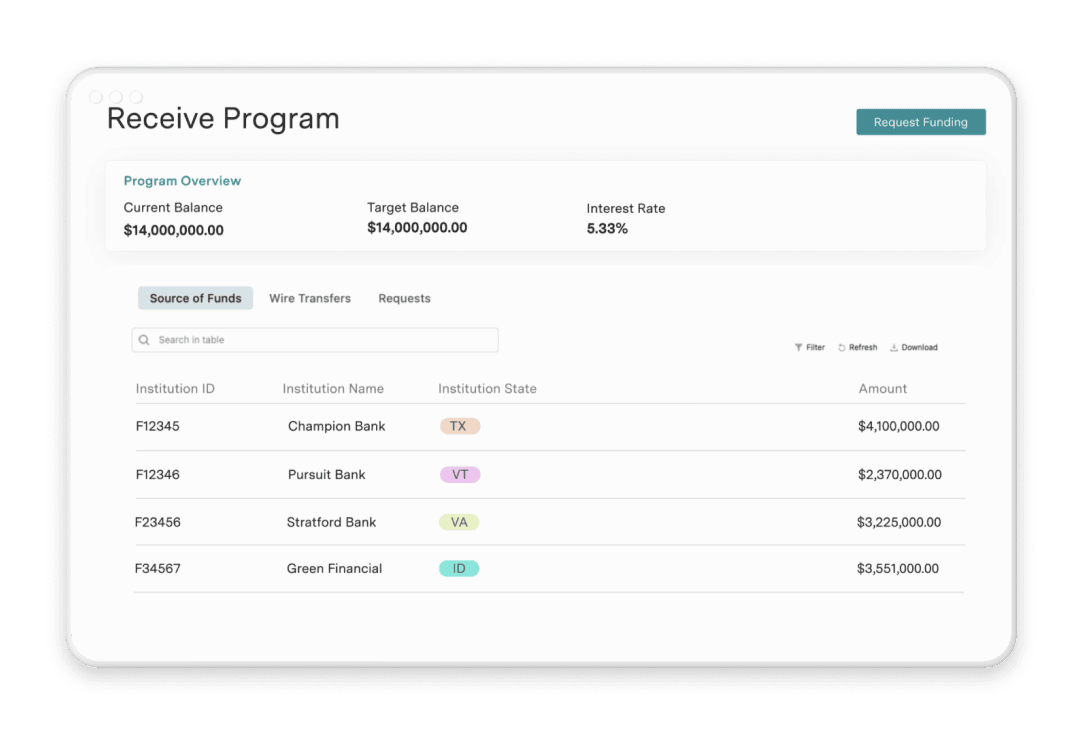Select the Source of Funds tab
This screenshot has height=750, width=1082.
tap(195, 298)
